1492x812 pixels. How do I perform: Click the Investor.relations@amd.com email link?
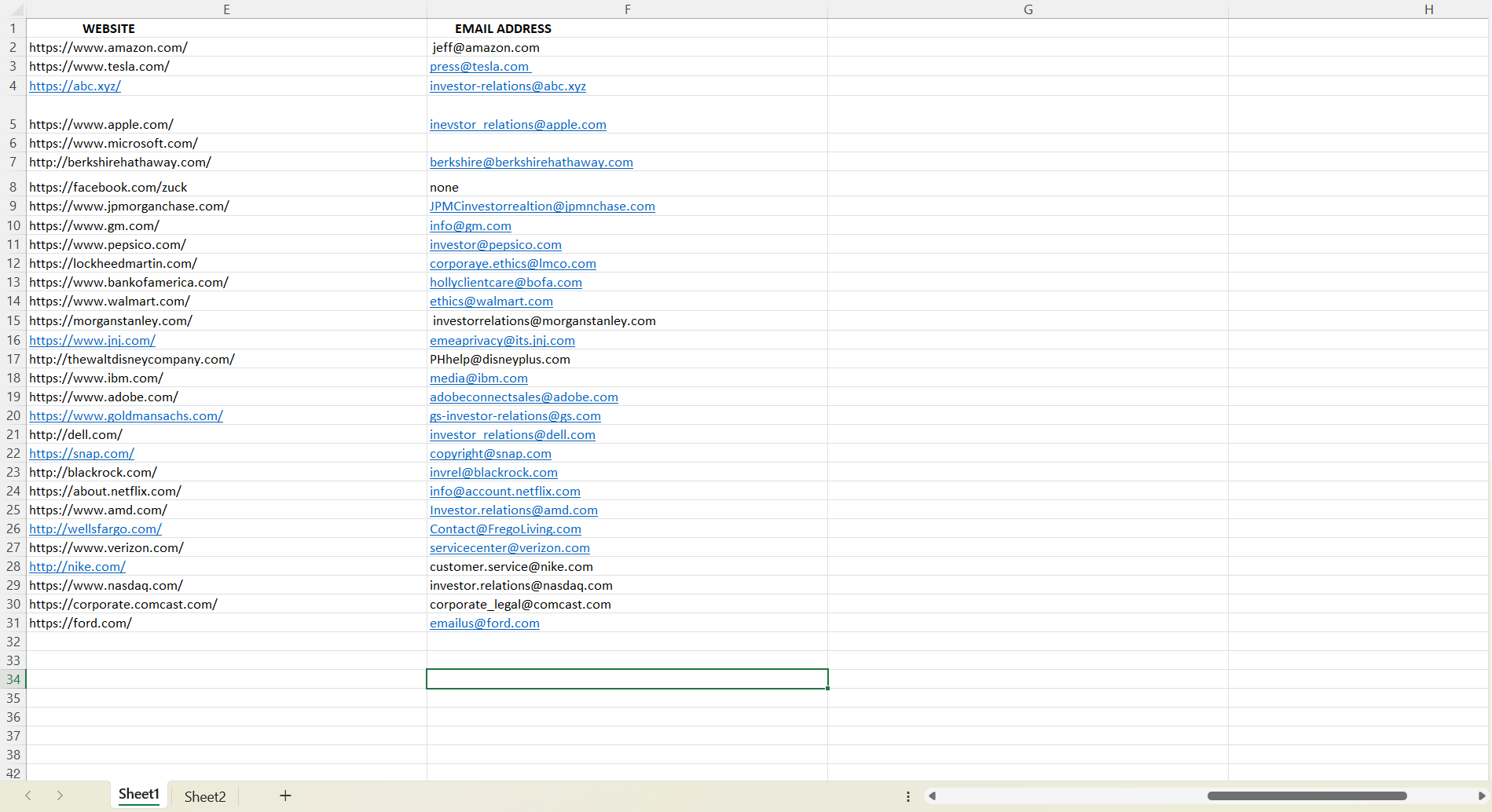coord(513,510)
